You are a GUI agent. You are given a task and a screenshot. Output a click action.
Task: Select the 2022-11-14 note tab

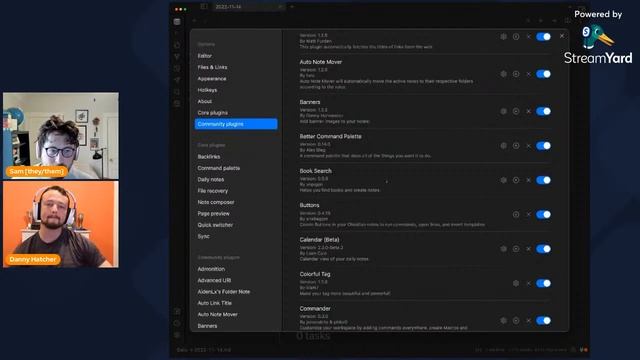pyautogui.click(x=247, y=7)
